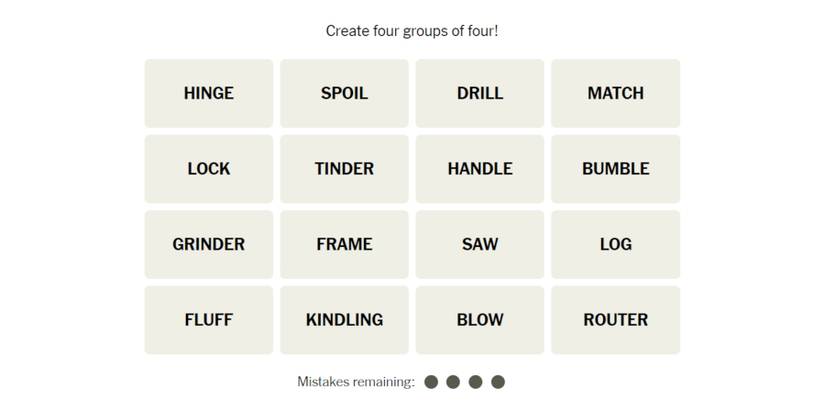Choose the KINDLING tile
825x413 pixels.
344,320
